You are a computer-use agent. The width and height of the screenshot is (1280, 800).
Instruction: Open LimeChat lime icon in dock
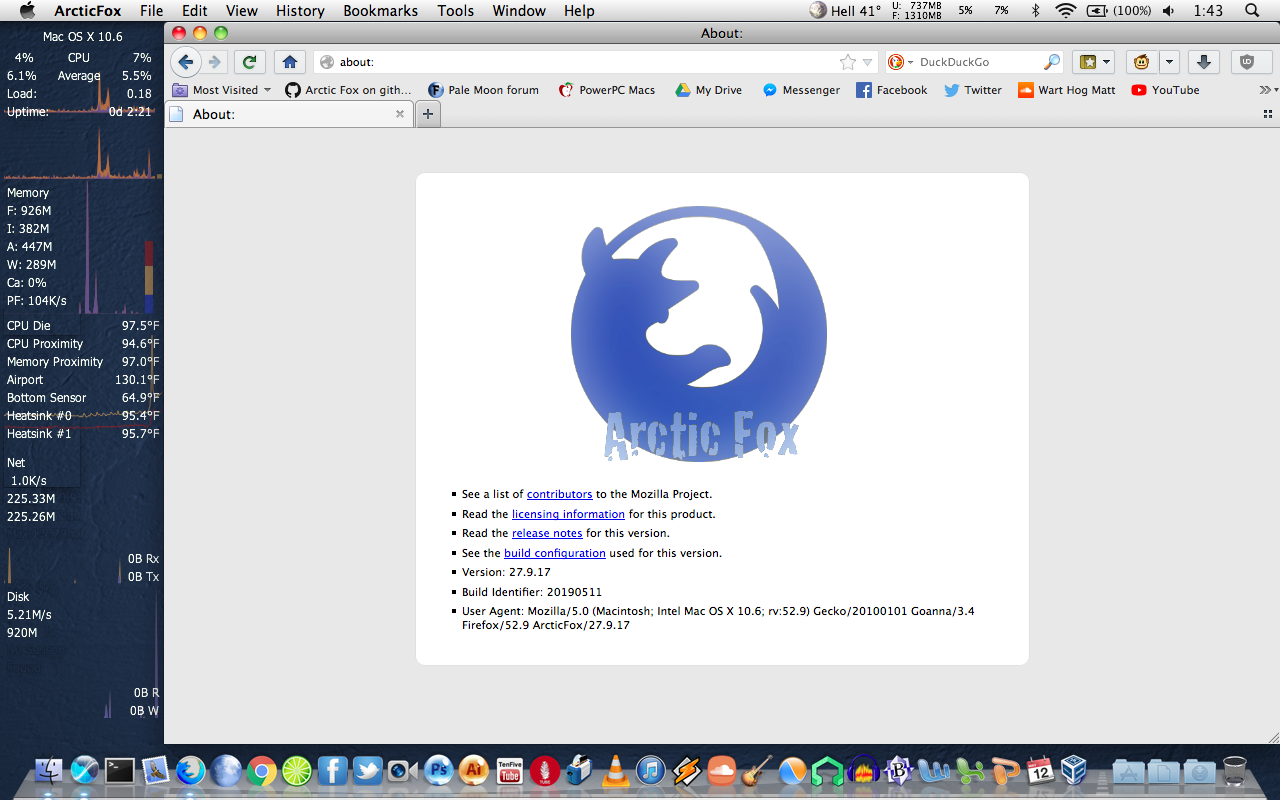[297, 771]
